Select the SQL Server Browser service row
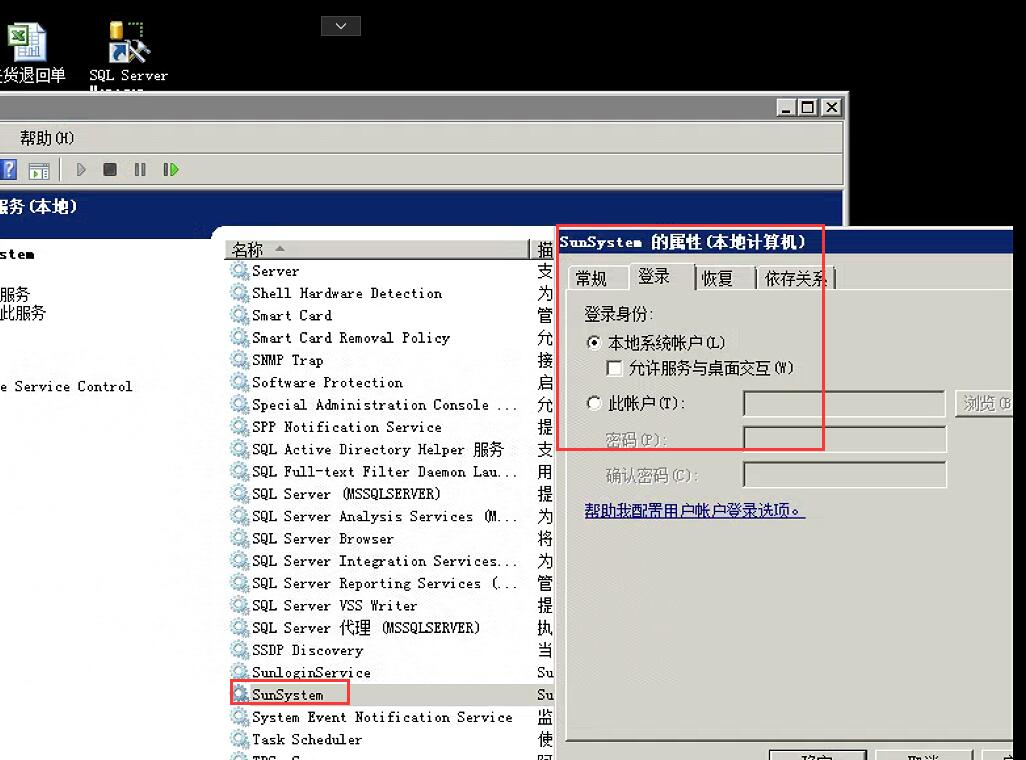Viewport: 1026px width, 760px height. (x=322, y=538)
